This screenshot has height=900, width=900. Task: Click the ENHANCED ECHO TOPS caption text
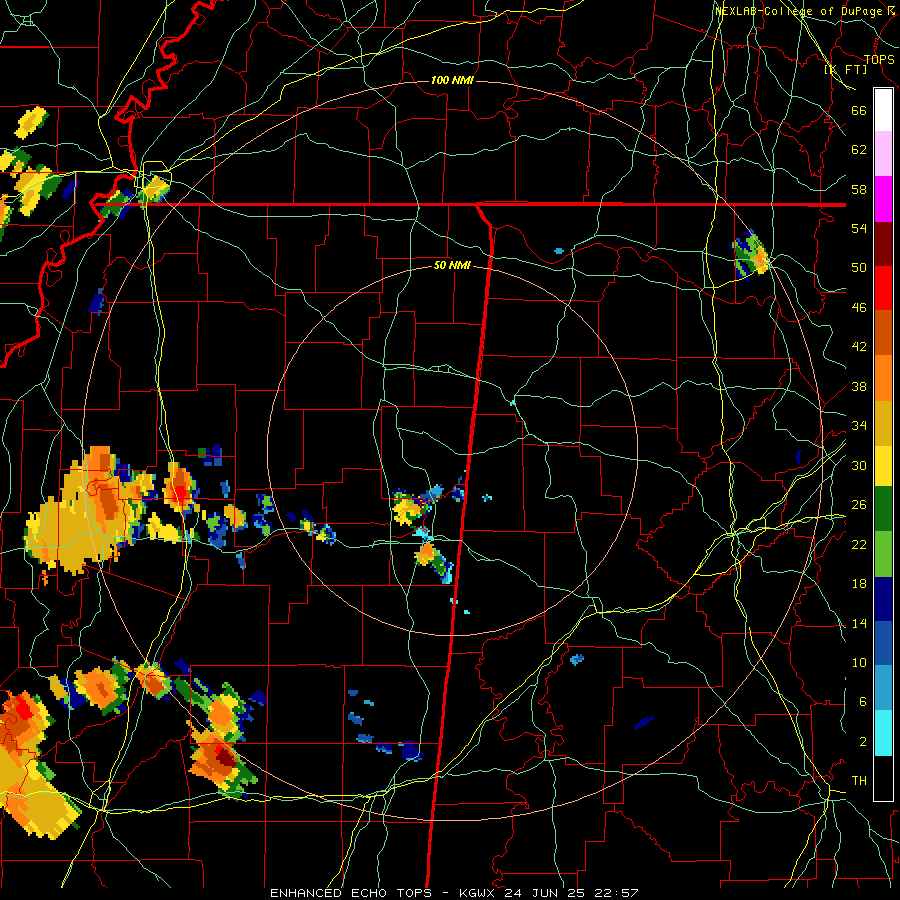click(351, 893)
